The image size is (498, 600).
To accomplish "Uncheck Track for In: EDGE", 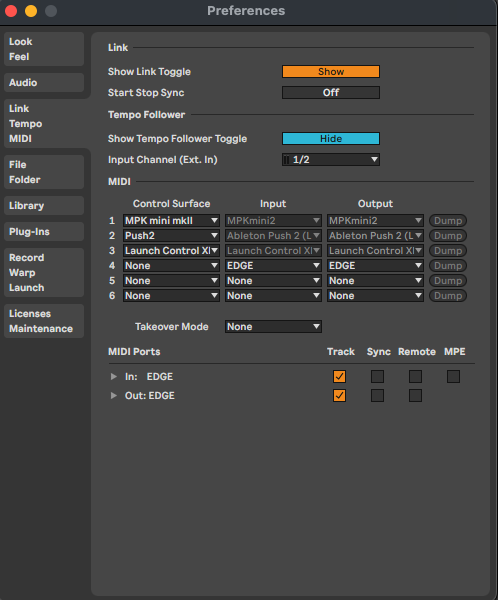I will pos(339,377).
